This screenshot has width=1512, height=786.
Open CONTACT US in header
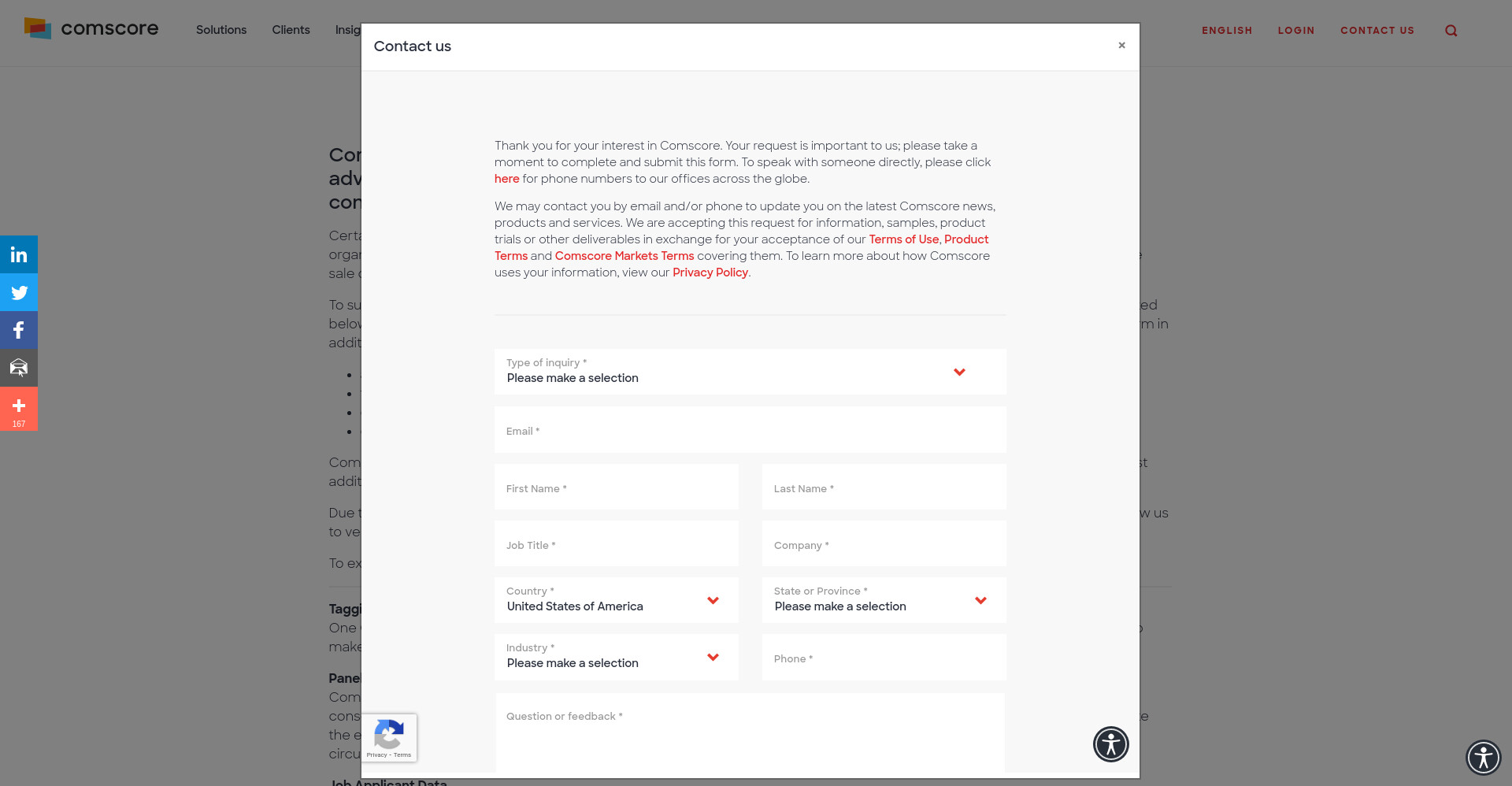click(x=1377, y=31)
